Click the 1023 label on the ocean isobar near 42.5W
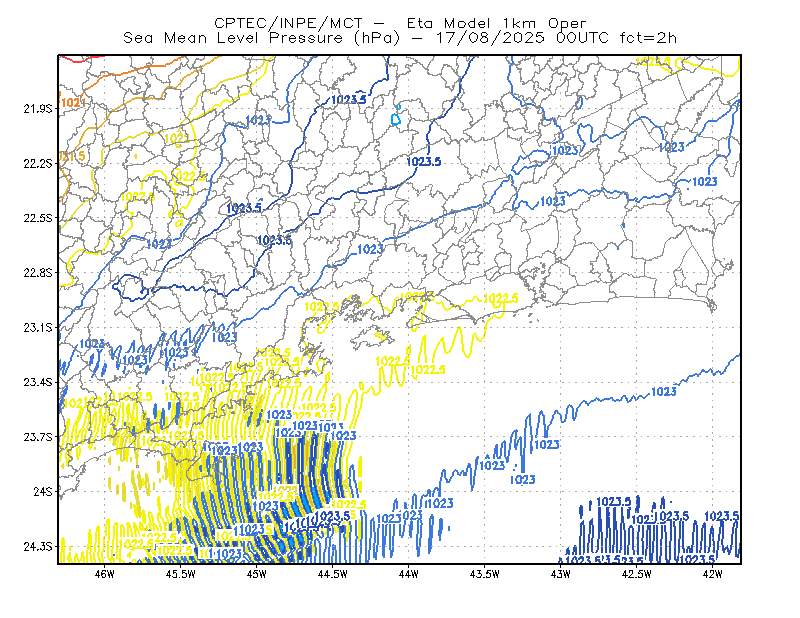The width and height of the screenshot is (800, 618). point(663,392)
